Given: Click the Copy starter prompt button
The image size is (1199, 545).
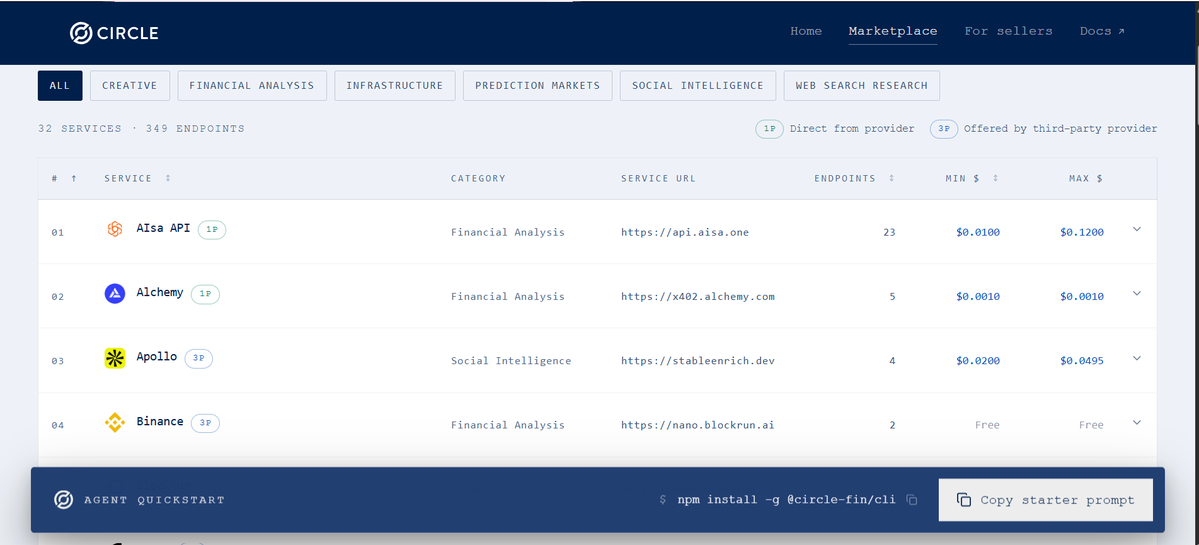Looking at the screenshot, I should pos(1045,500).
